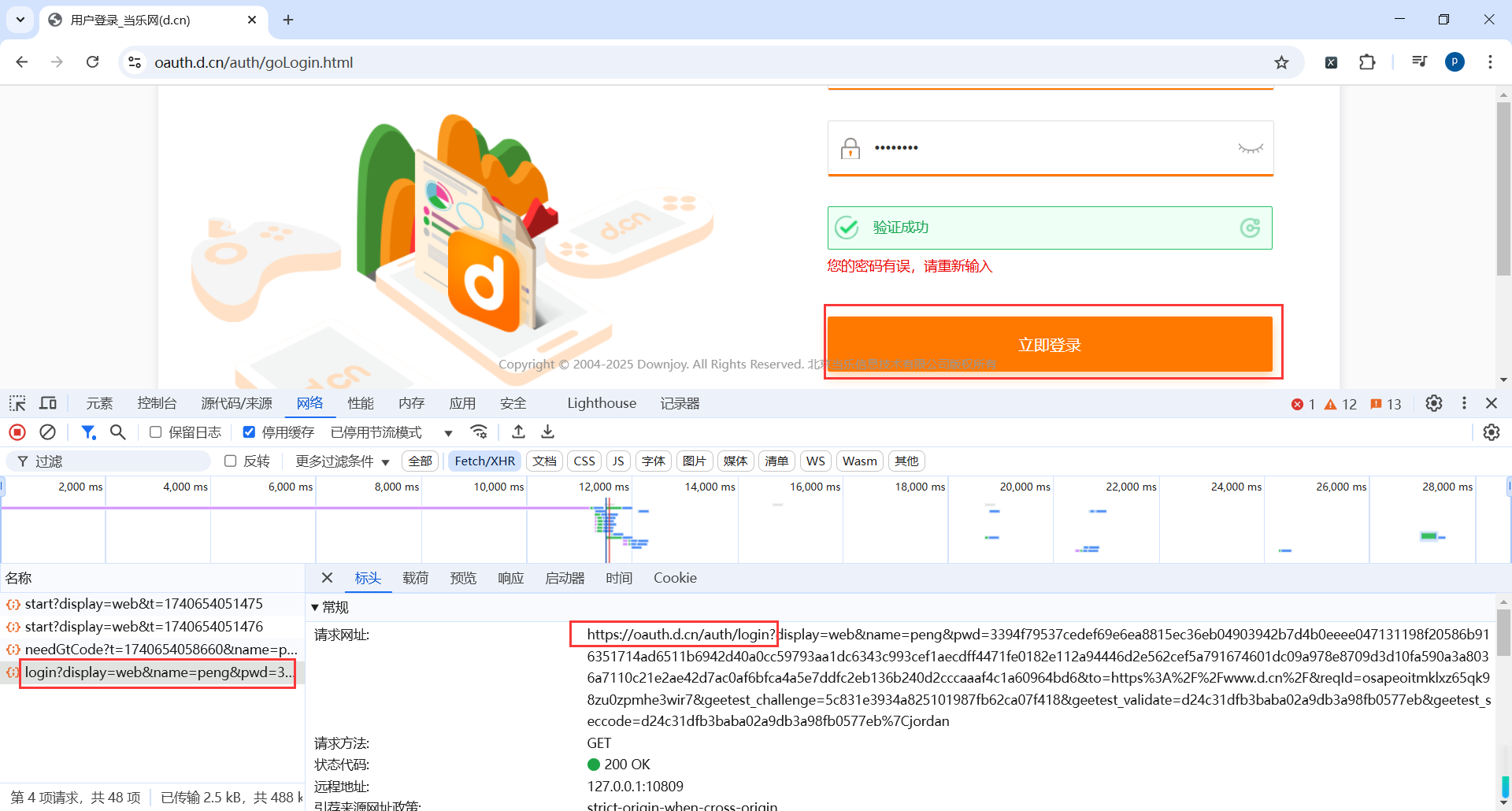This screenshot has height=811, width=1512.
Task: Reload the page with refresh icon
Action: pyautogui.click(x=92, y=62)
